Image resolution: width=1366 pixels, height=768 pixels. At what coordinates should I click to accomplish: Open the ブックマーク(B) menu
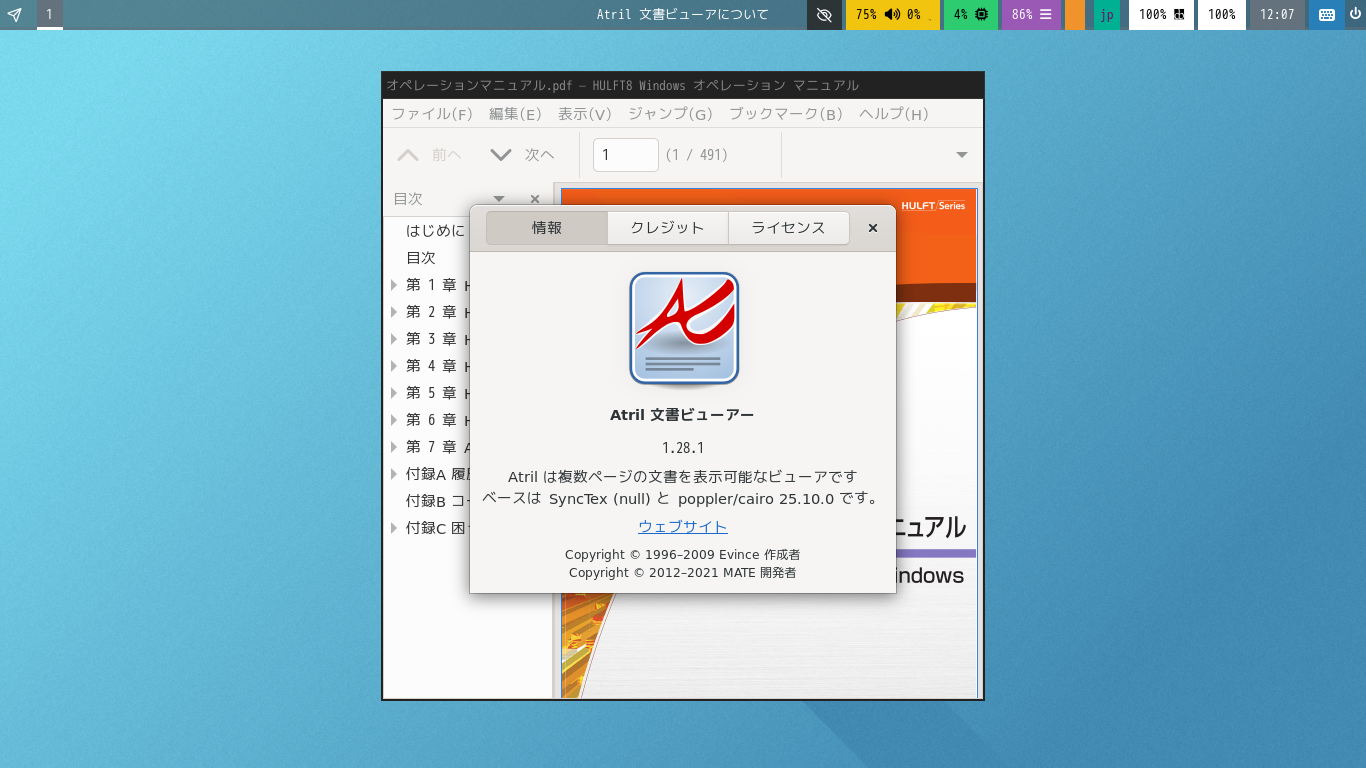(x=786, y=114)
